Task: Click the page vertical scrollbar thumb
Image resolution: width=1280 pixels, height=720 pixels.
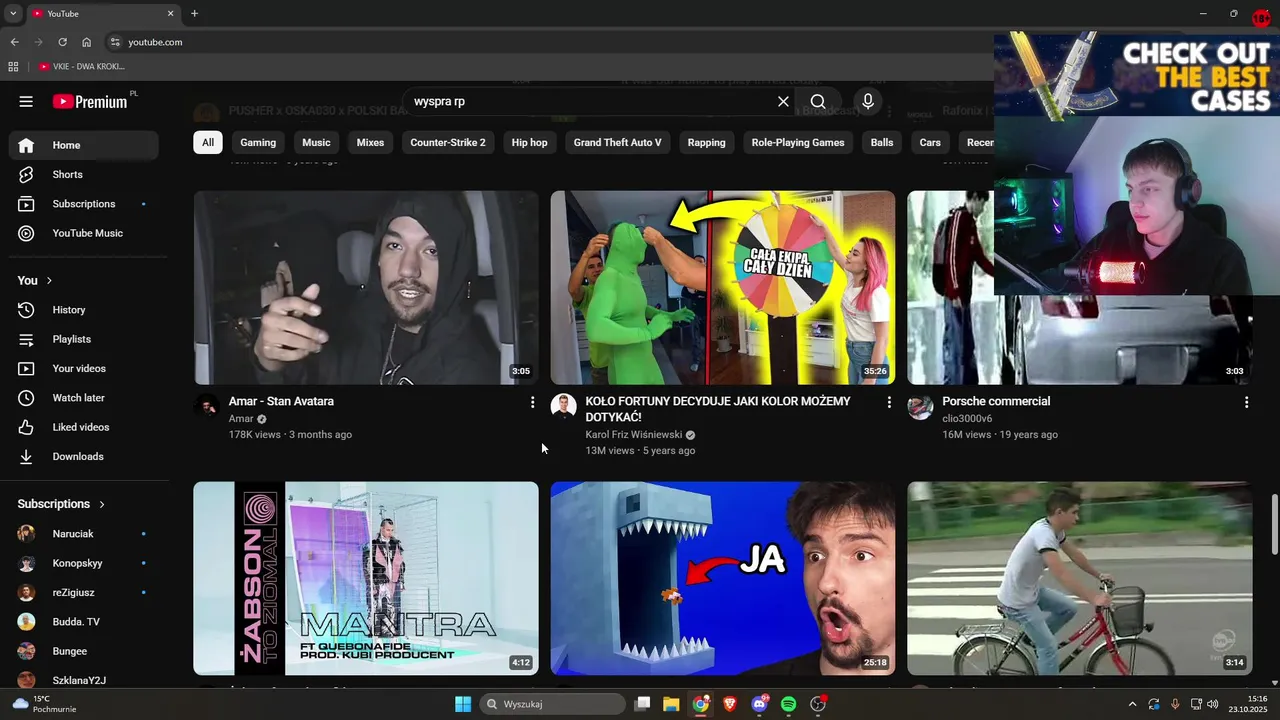Action: click(1274, 524)
